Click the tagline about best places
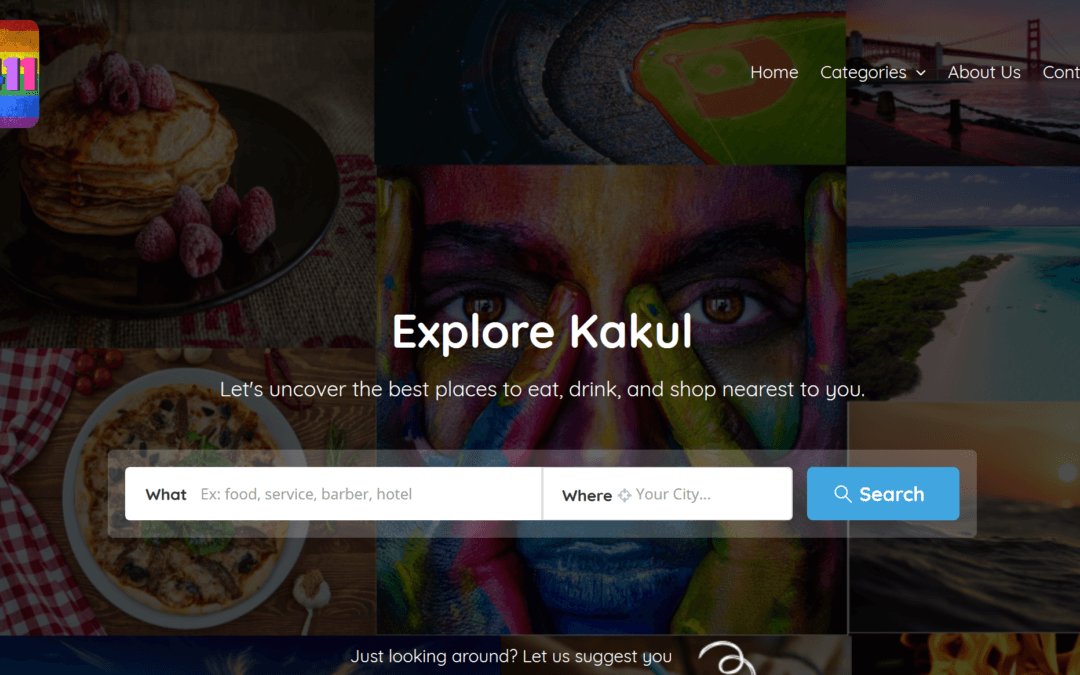Image resolution: width=1080 pixels, height=675 pixels. pos(542,389)
